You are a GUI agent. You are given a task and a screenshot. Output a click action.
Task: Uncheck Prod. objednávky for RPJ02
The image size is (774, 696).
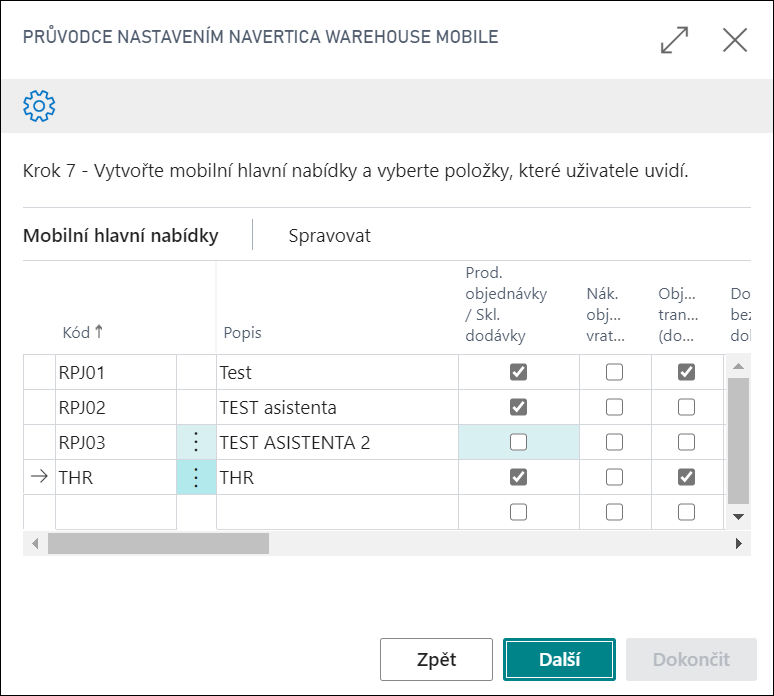(x=518, y=407)
